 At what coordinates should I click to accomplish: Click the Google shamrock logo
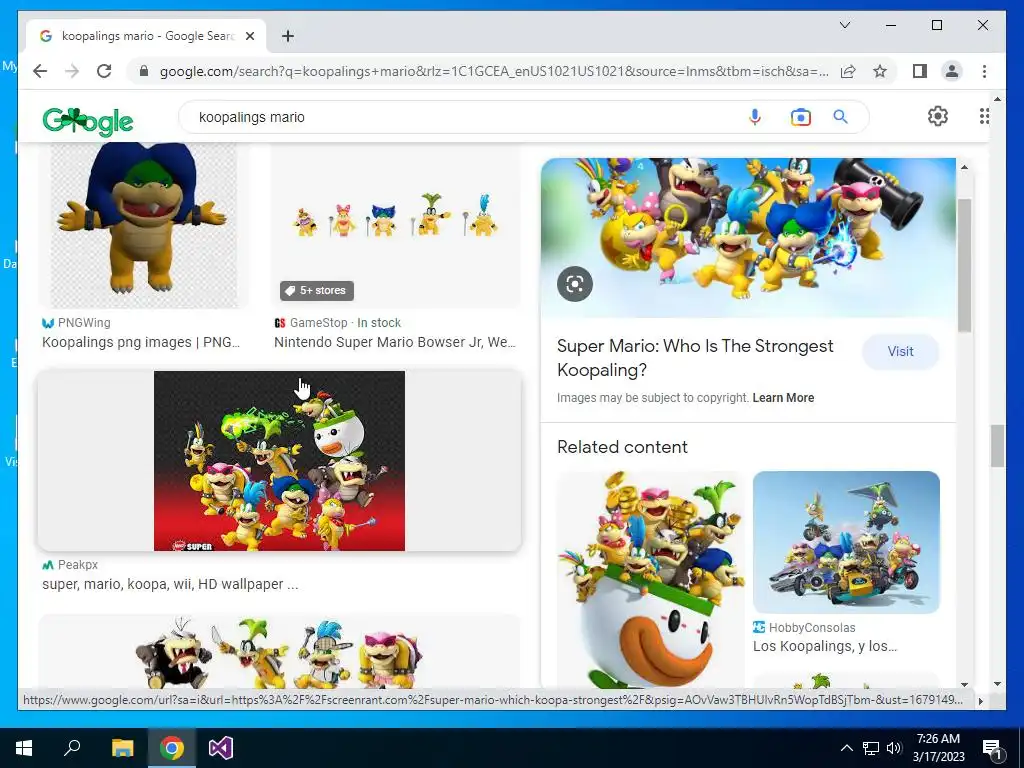pyautogui.click(x=88, y=121)
